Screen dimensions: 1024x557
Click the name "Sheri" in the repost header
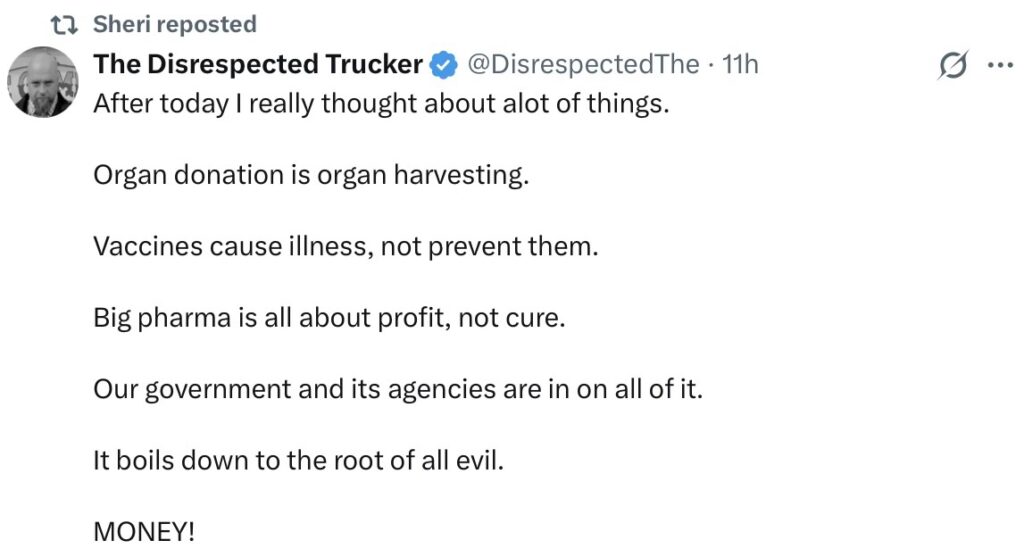point(119,24)
